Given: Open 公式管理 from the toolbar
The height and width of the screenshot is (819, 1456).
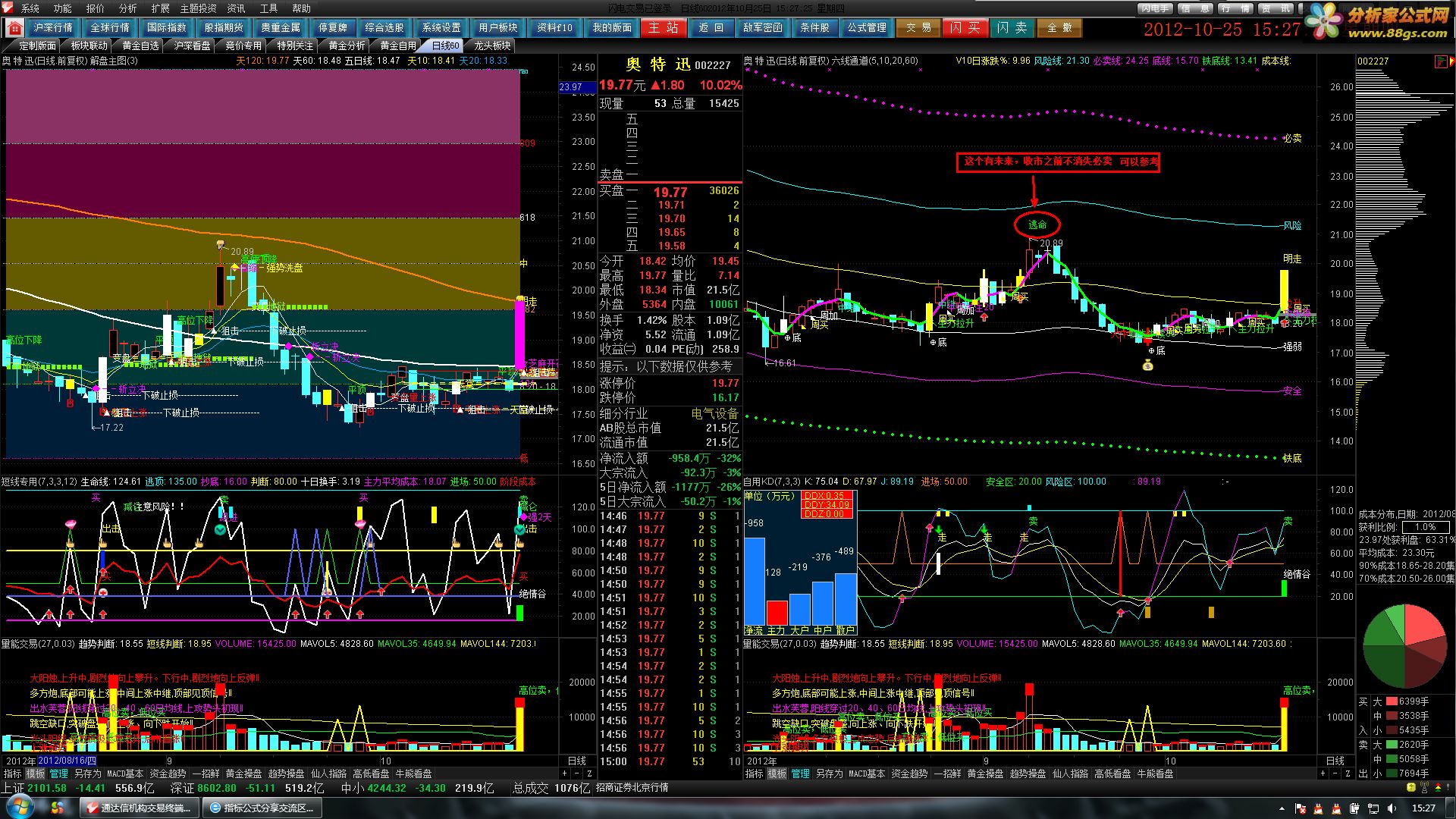Looking at the screenshot, I should (867, 28).
